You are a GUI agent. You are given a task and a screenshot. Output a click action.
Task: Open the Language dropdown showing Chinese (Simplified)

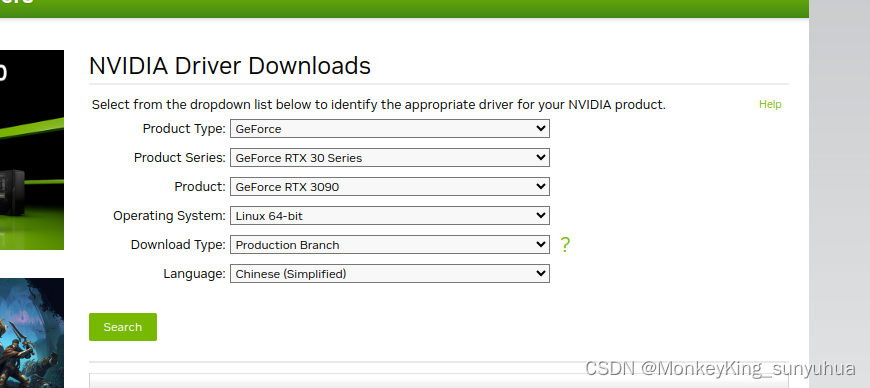(390, 274)
